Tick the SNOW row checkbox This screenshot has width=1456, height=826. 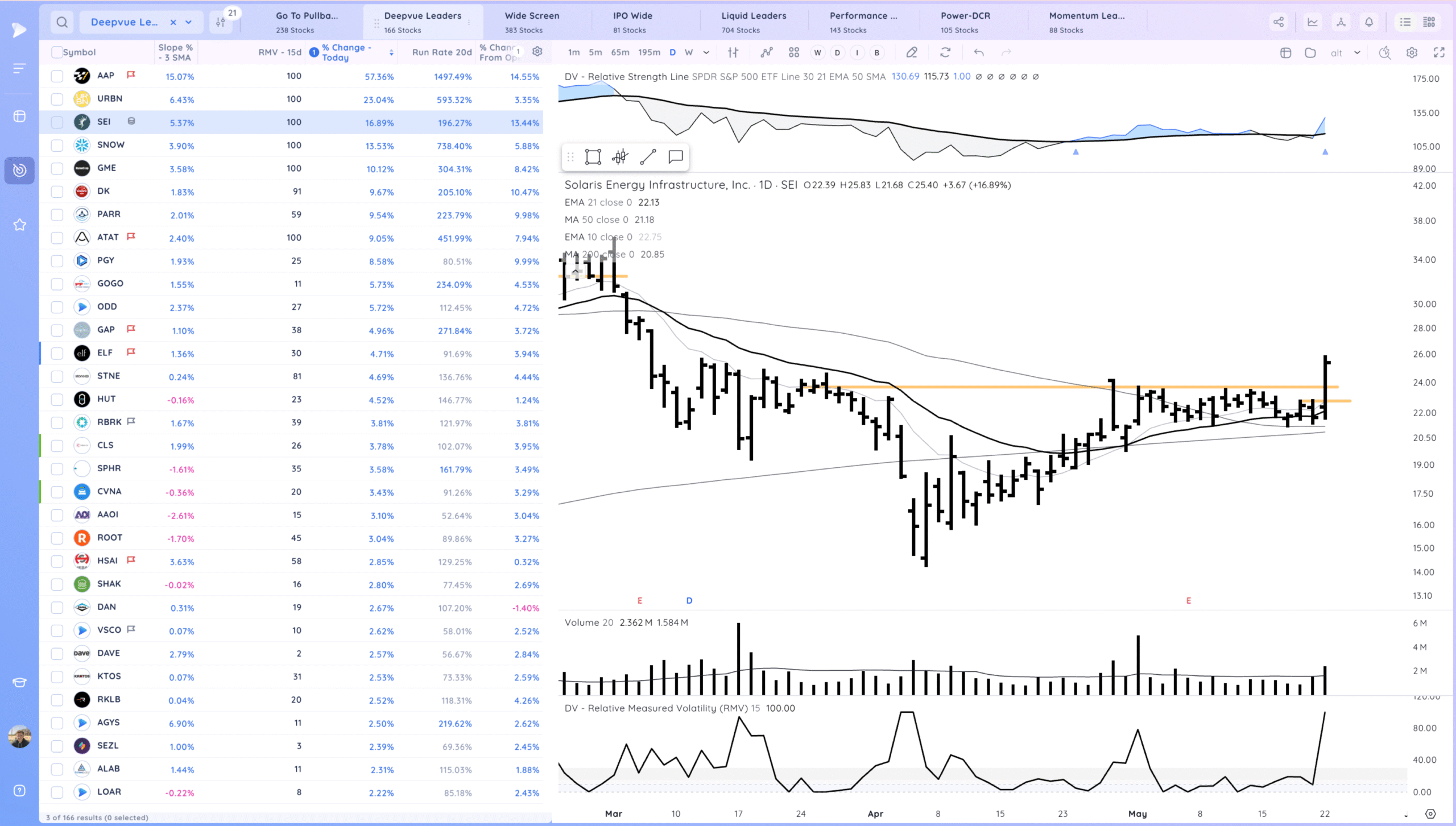coord(57,146)
